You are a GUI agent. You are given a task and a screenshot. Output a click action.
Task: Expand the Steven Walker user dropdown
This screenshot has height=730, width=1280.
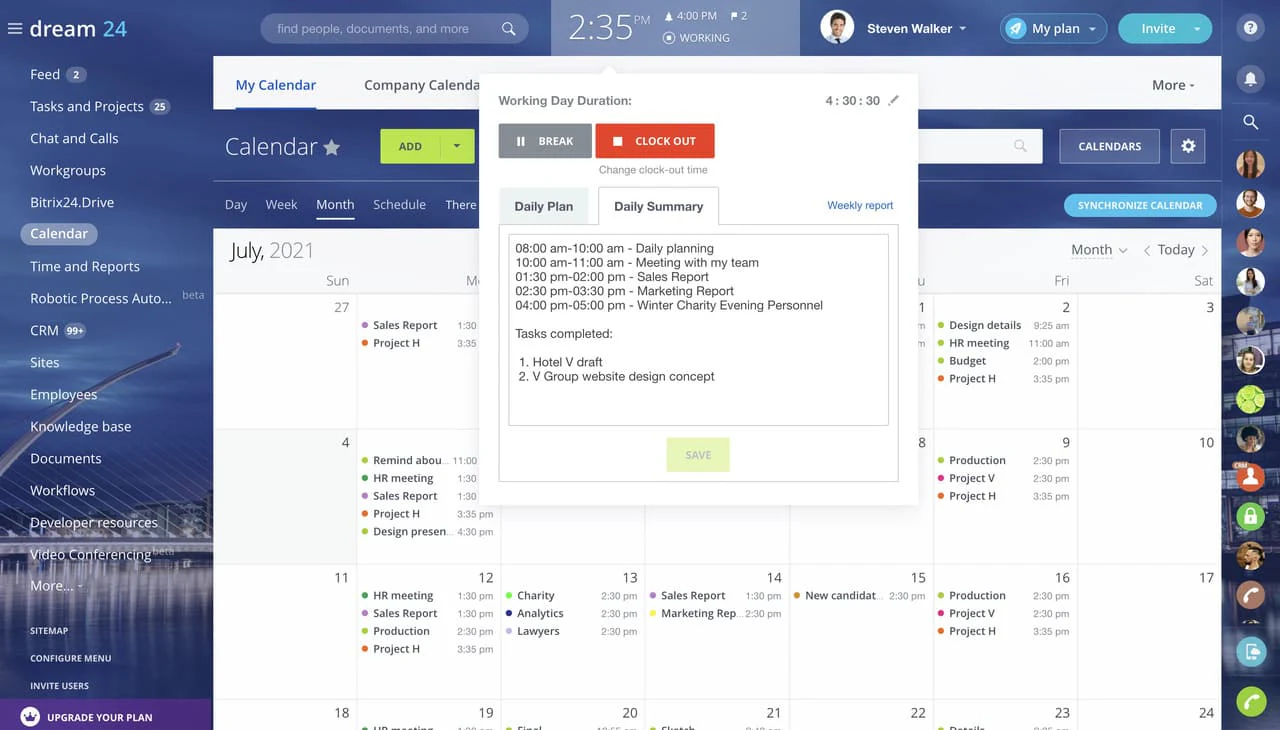pos(963,29)
